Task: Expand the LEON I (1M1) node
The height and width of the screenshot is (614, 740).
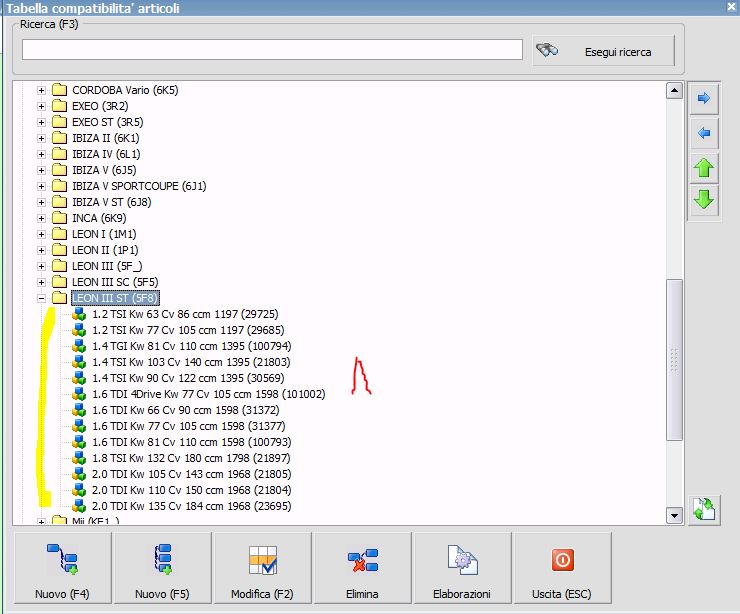Action: click(x=42, y=234)
